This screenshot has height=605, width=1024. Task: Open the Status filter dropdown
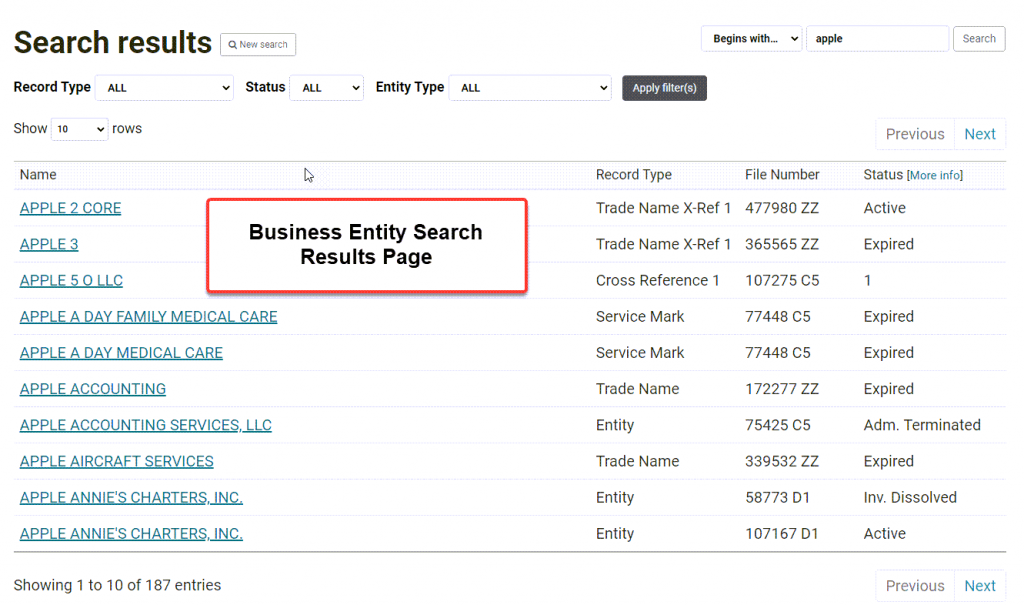[327, 88]
